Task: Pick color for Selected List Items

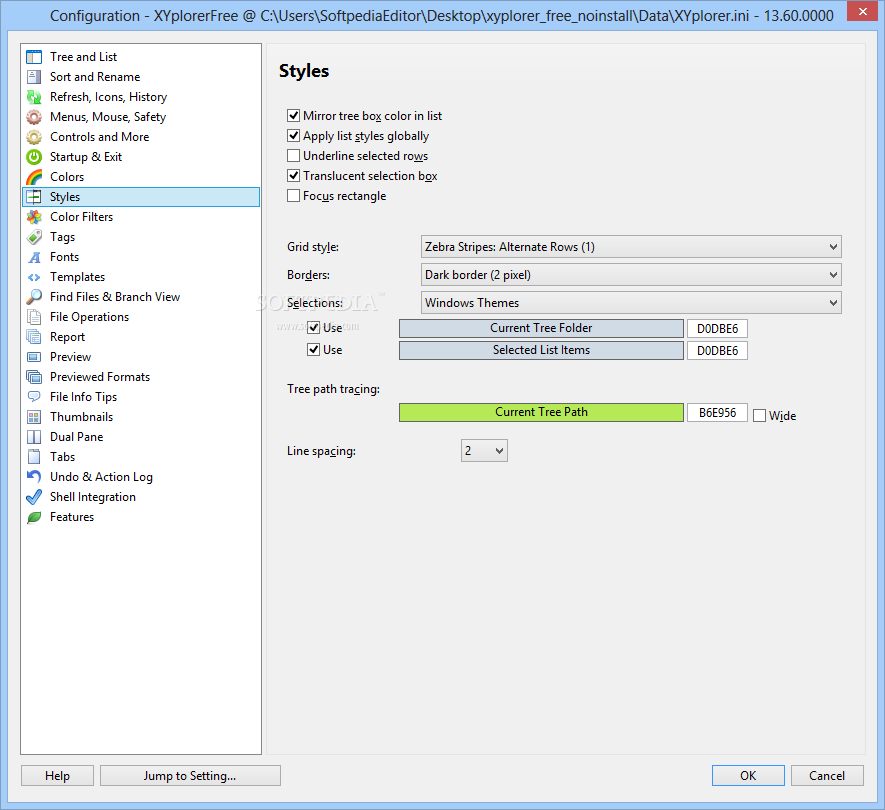Action: tap(541, 350)
